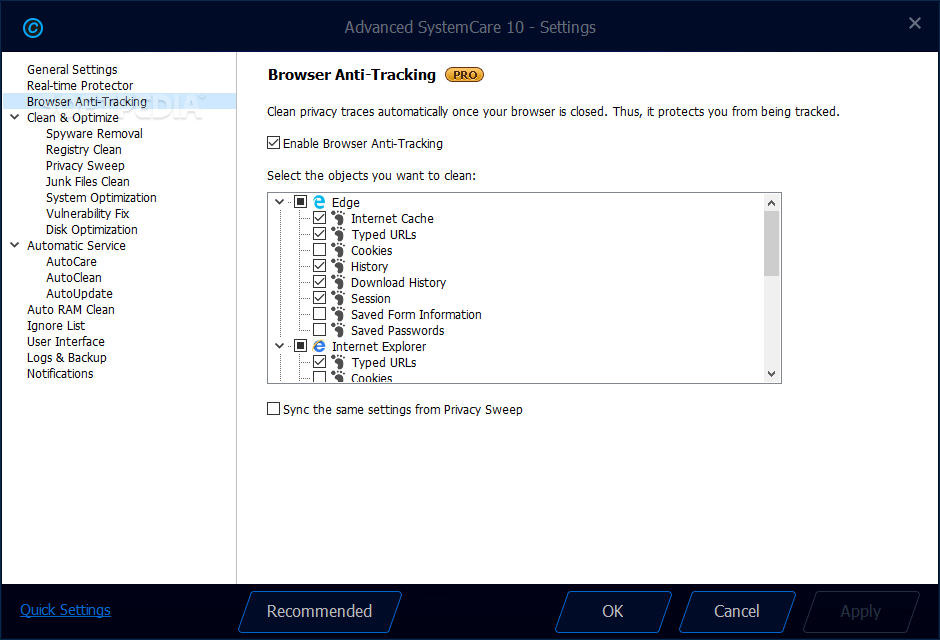Click footprint icon beside Download History
Screen dimensions: 940x640
[x=339, y=282]
